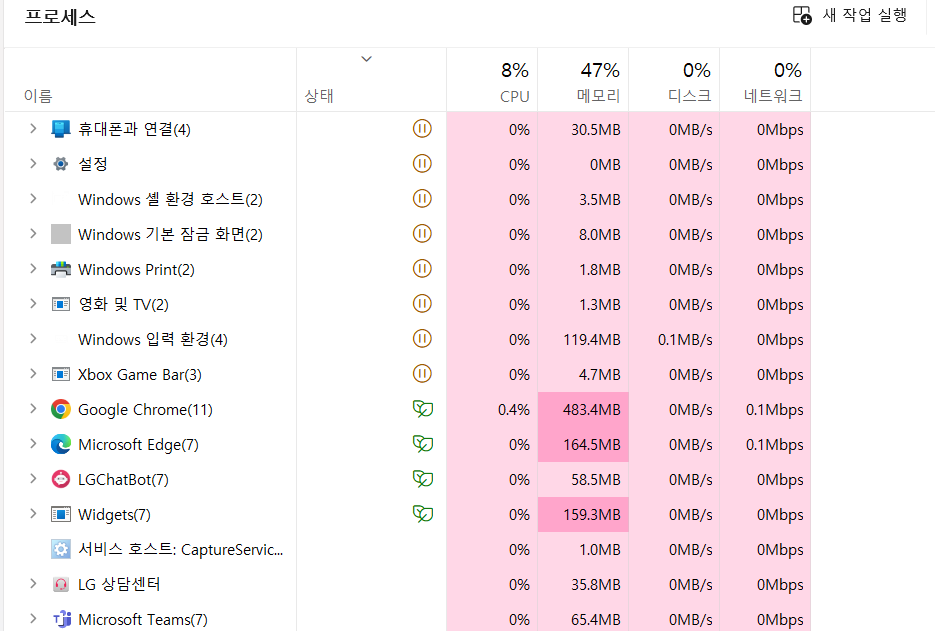Click 0.1Mbps network value for Microsoft Edge
This screenshot has height=631, width=935.
pos(775,444)
